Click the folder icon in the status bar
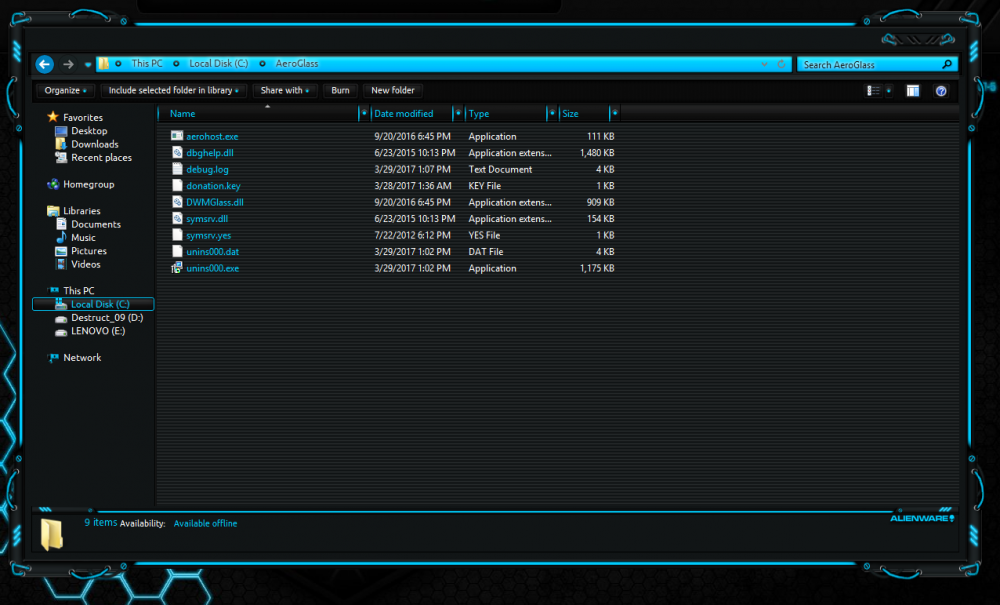Image resolution: width=1000 pixels, height=605 pixels. 52,532
